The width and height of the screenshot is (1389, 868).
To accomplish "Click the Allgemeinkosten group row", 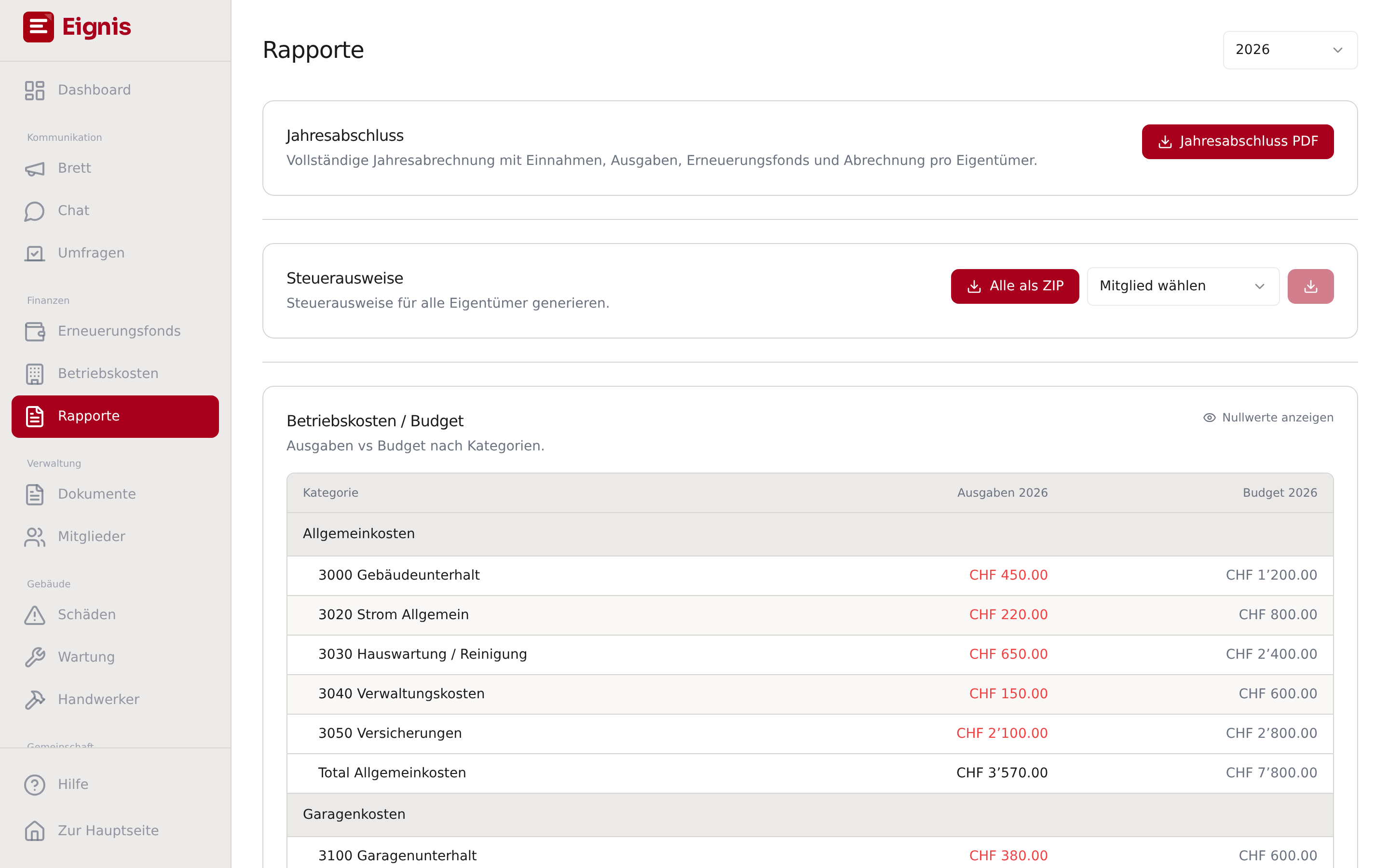I will tap(810, 534).
